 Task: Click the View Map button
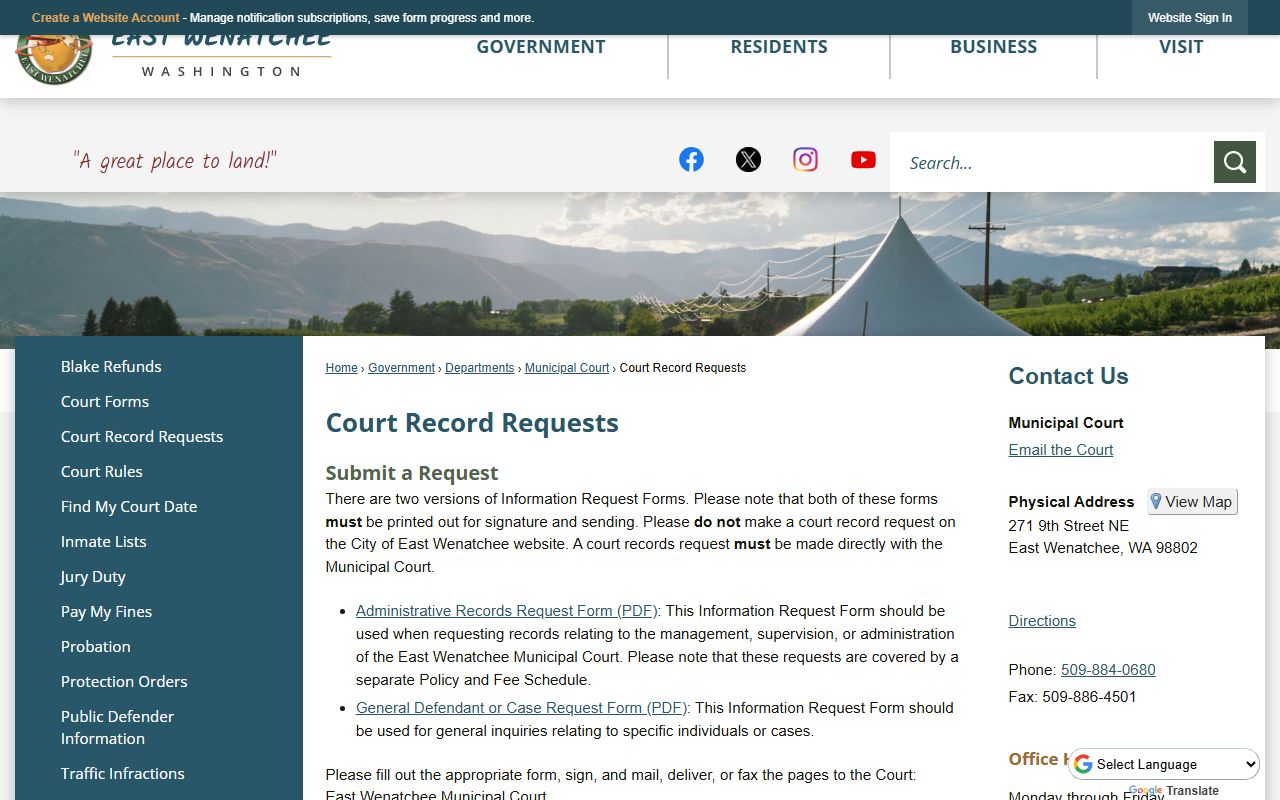point(1192,501)
